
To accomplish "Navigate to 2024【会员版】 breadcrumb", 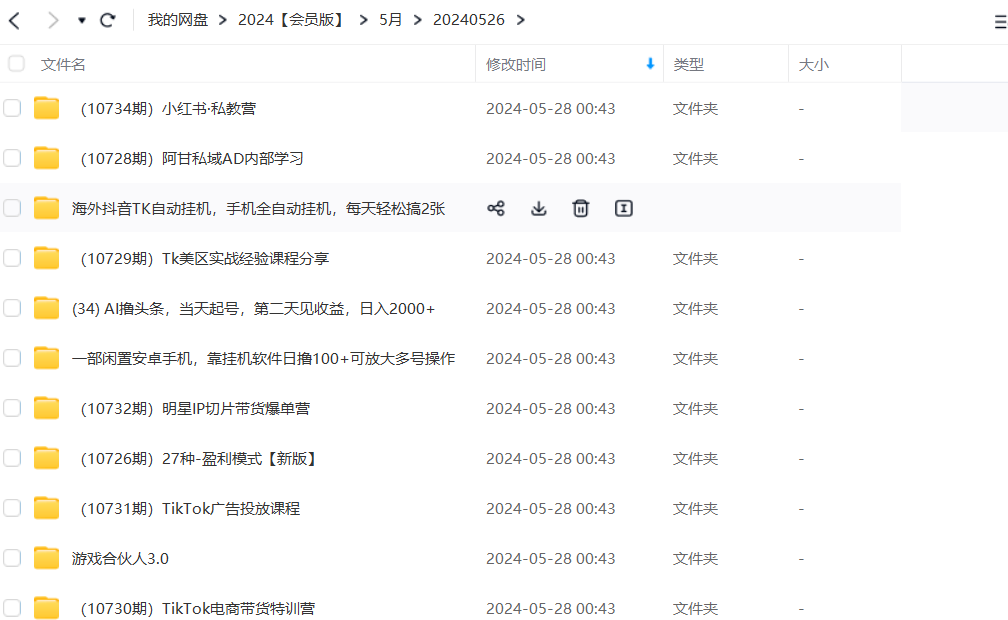I will 293,20.
